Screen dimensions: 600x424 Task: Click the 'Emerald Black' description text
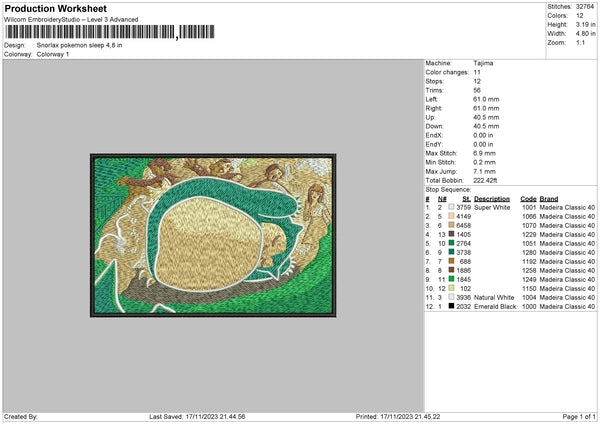click(495, 307)
